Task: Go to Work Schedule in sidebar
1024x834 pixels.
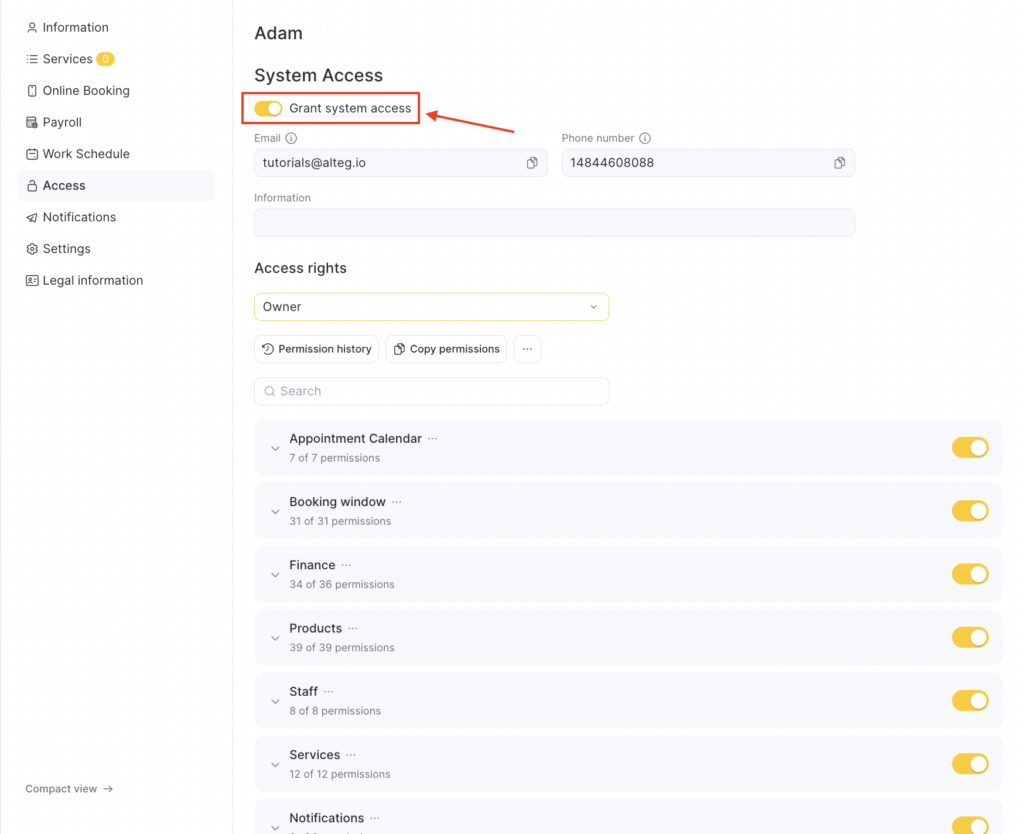Action: [86, 154]
